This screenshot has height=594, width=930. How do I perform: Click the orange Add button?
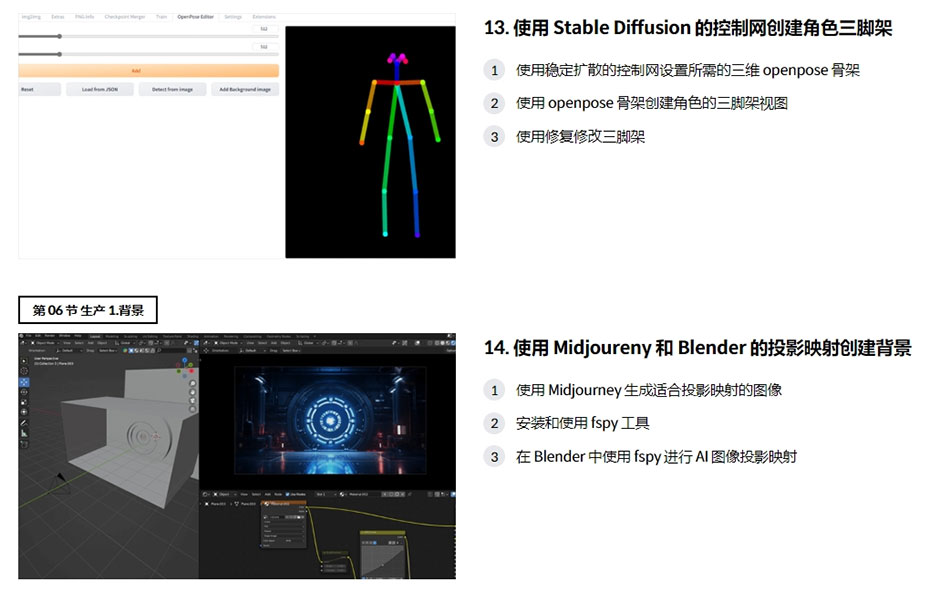click(x=148, y=71)
